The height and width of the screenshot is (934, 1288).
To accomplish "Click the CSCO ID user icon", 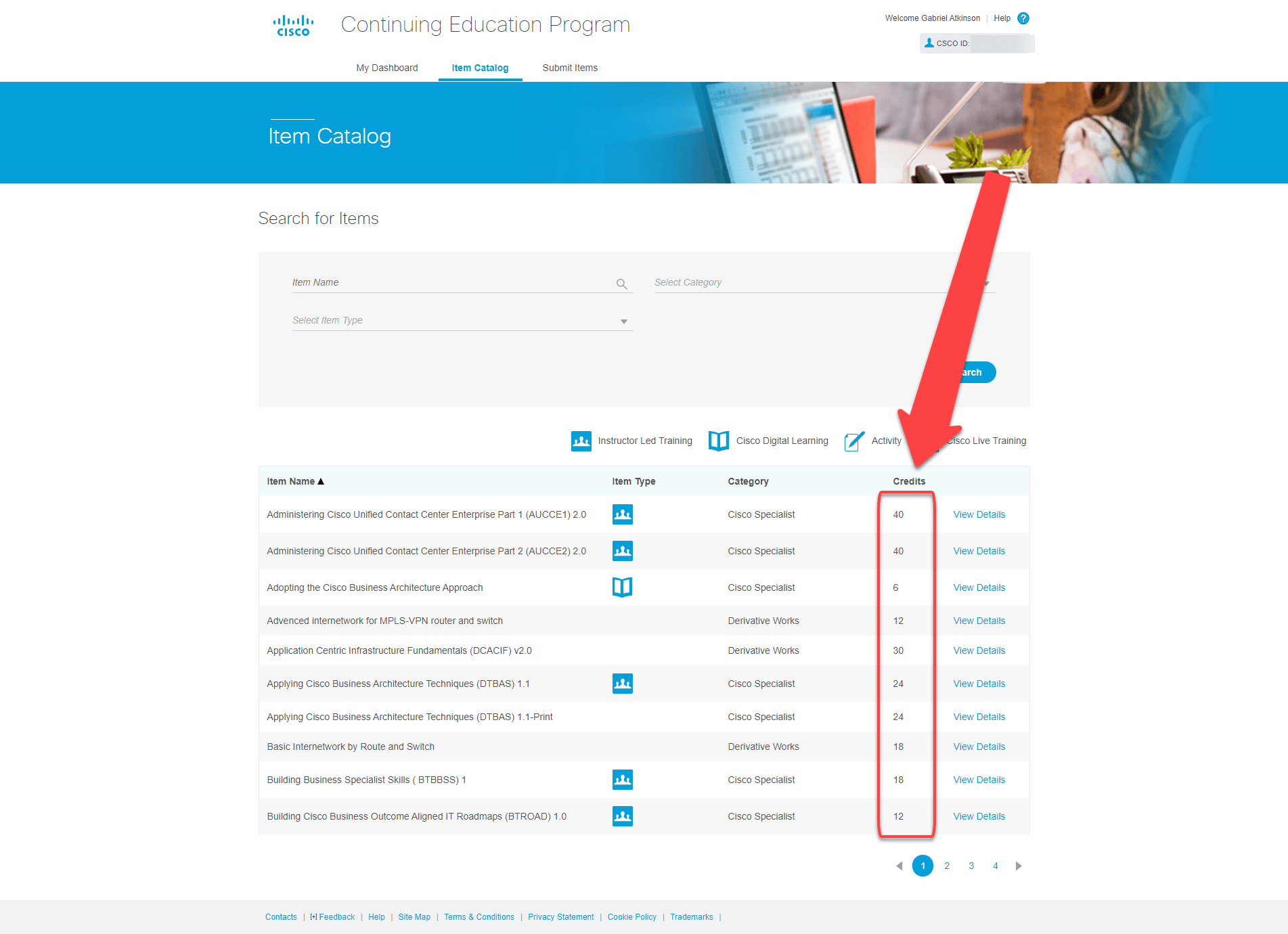I will click(x=929, y=43).
